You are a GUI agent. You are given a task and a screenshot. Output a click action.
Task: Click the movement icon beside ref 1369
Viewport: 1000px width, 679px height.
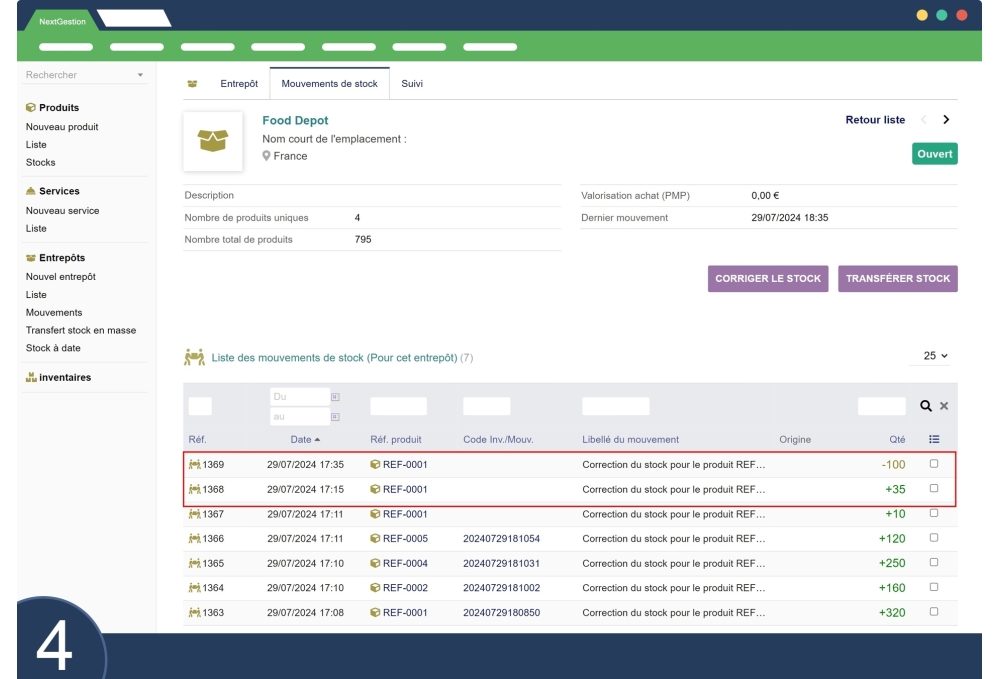pos(194,464)
